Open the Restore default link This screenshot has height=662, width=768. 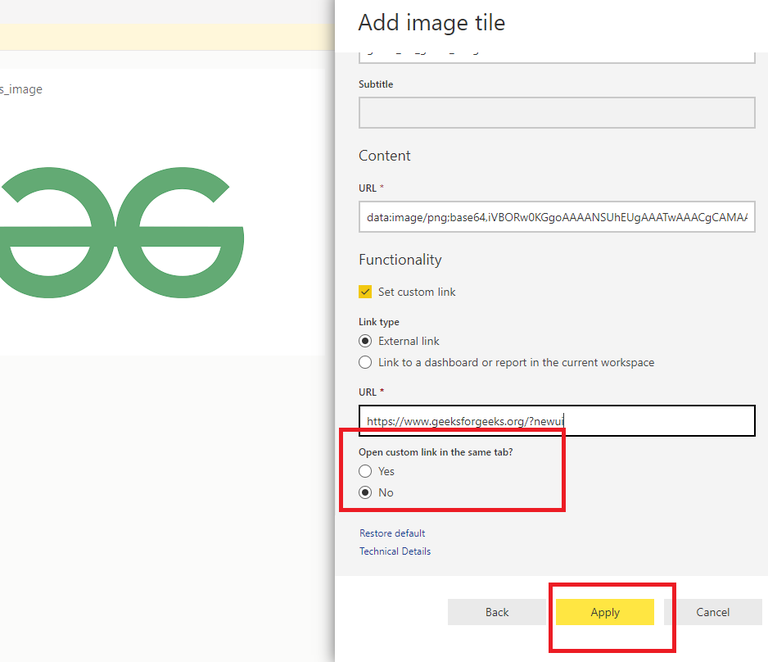tap(392, 533)
